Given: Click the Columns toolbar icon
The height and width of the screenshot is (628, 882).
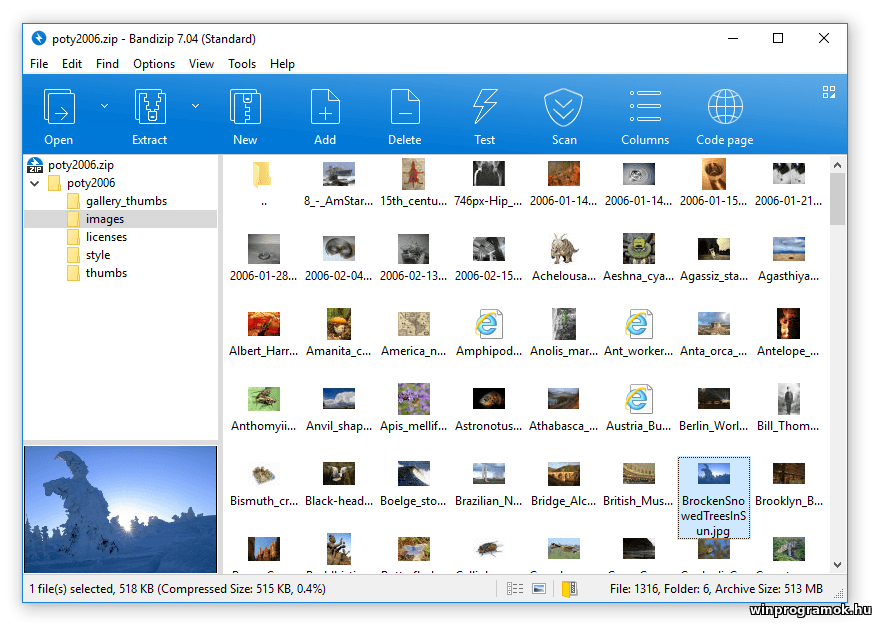Looking at the screenshot, I should coord(645,108).
